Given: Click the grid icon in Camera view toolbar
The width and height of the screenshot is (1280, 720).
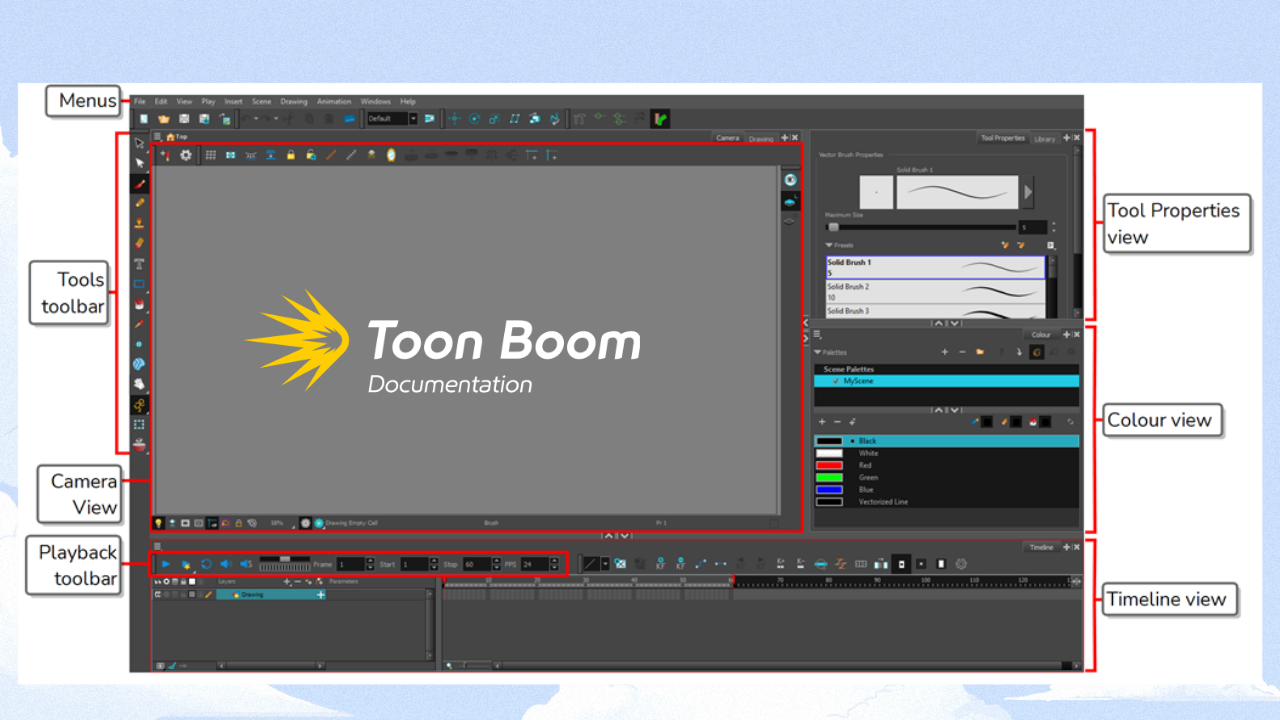Looking at the screenshot, I should pyautogui.click(x=211, y=155).
